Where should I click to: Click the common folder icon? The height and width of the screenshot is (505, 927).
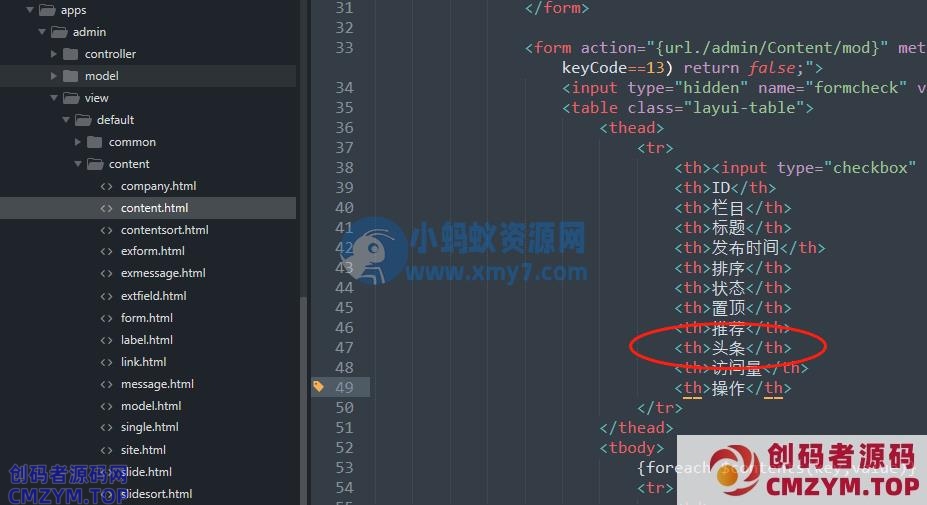95,142
